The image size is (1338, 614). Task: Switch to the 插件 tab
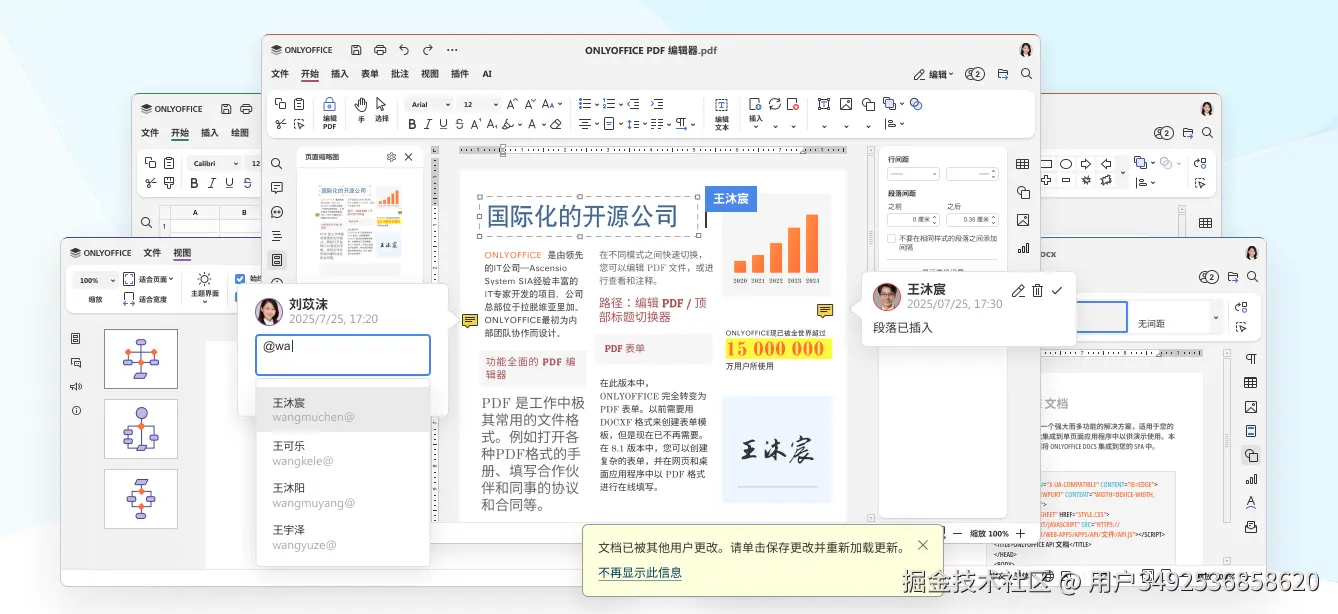(460, 74)
